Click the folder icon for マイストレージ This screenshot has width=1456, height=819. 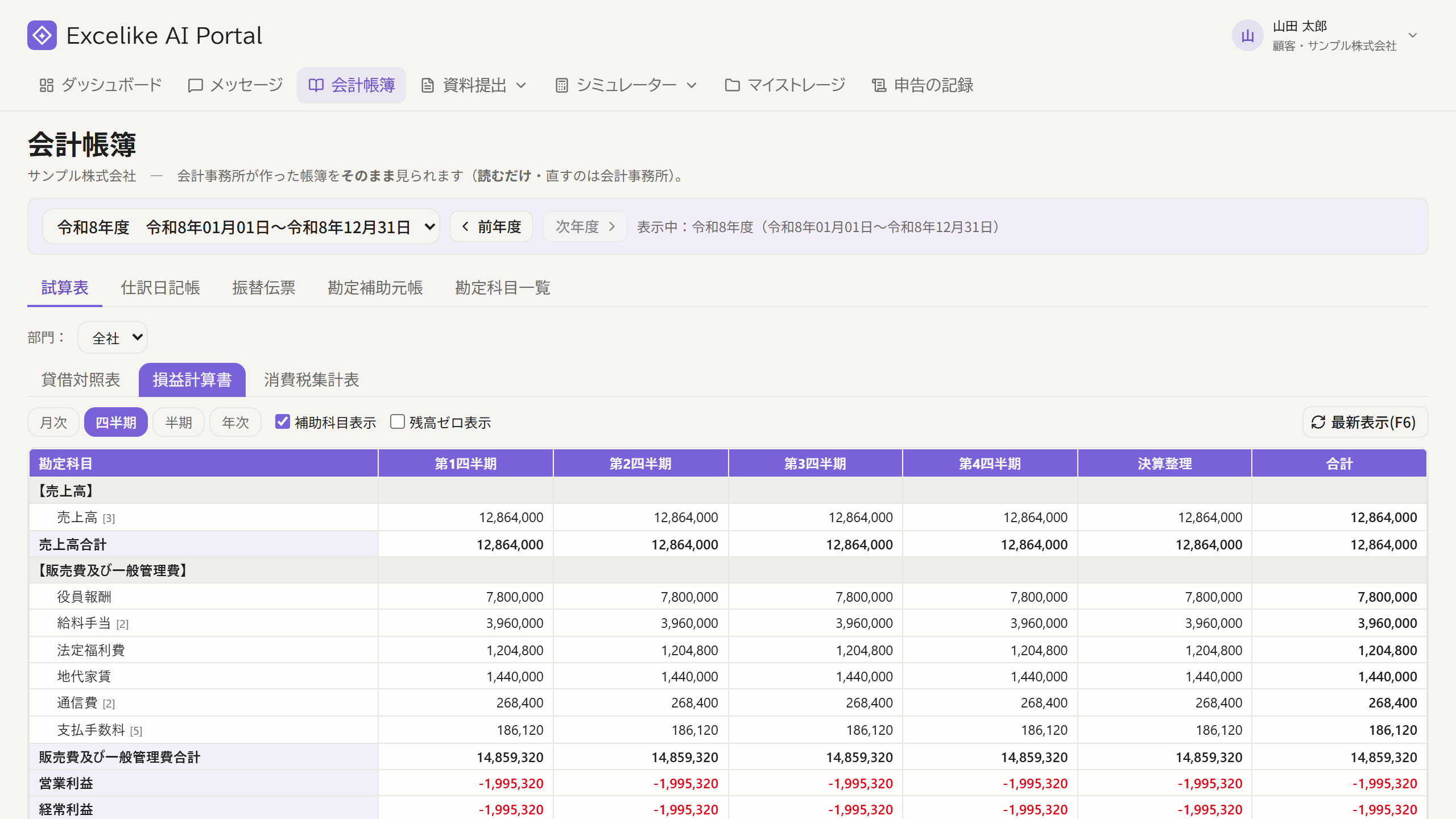(733, 85)
